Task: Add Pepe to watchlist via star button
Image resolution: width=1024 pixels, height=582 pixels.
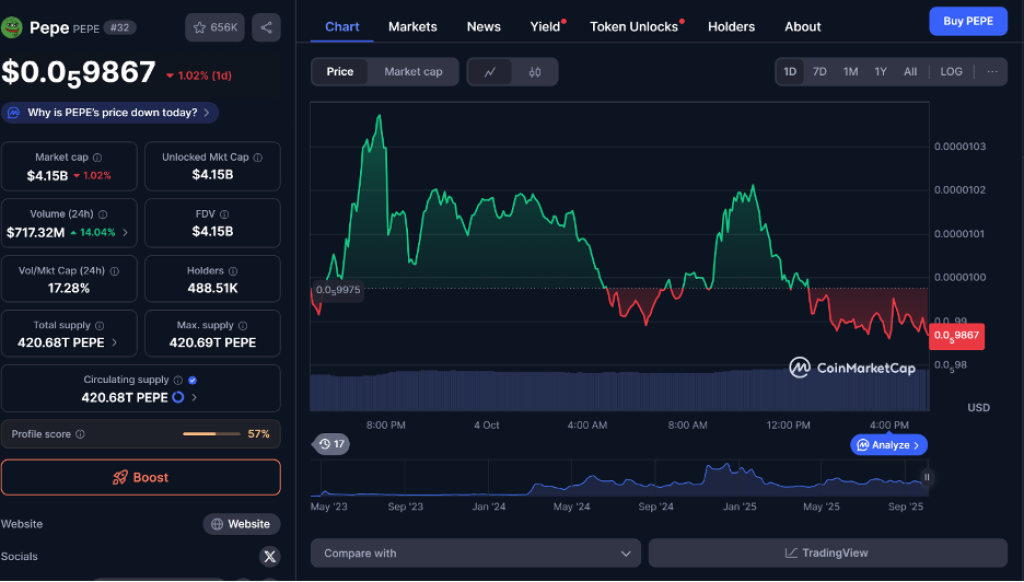Action: point(215,27)
